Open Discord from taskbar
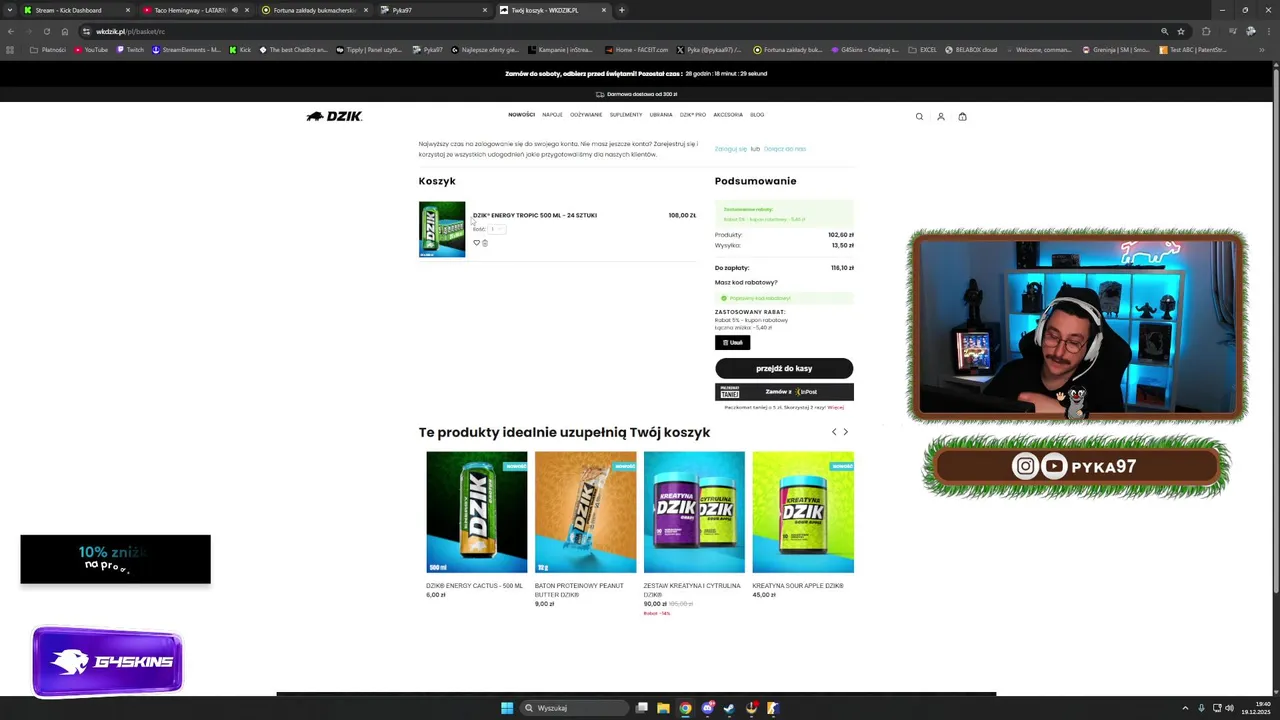 click(x=707, y=708)
